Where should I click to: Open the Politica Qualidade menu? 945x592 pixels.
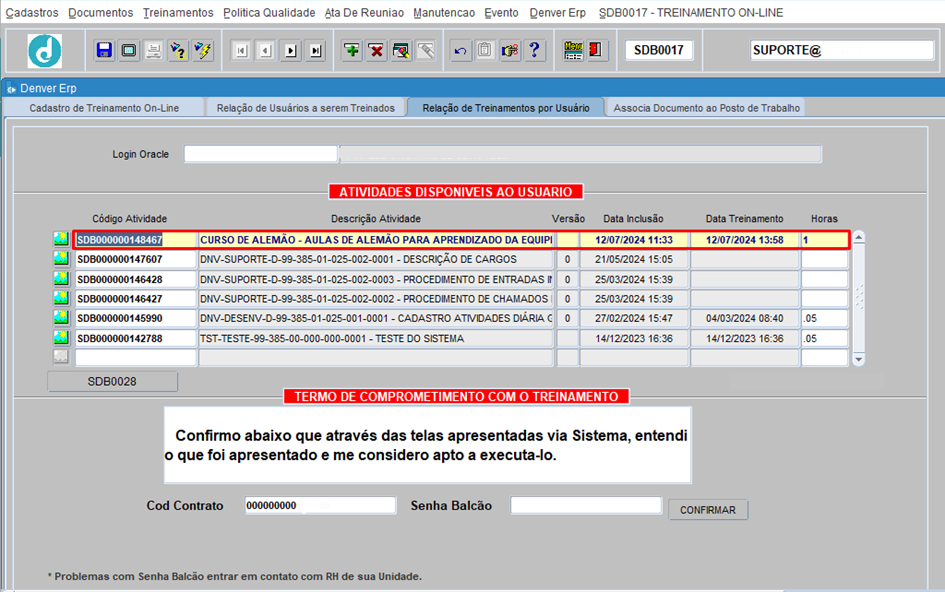[x=269, y=13]
